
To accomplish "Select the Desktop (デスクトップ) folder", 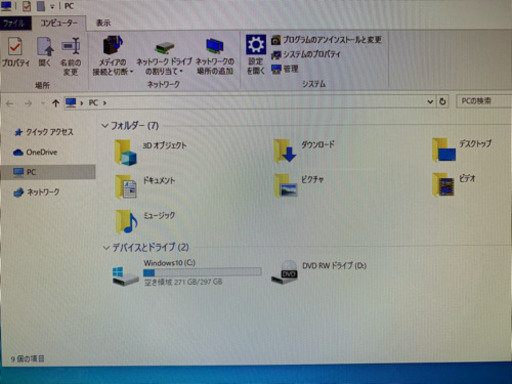I will pos(462,150).
